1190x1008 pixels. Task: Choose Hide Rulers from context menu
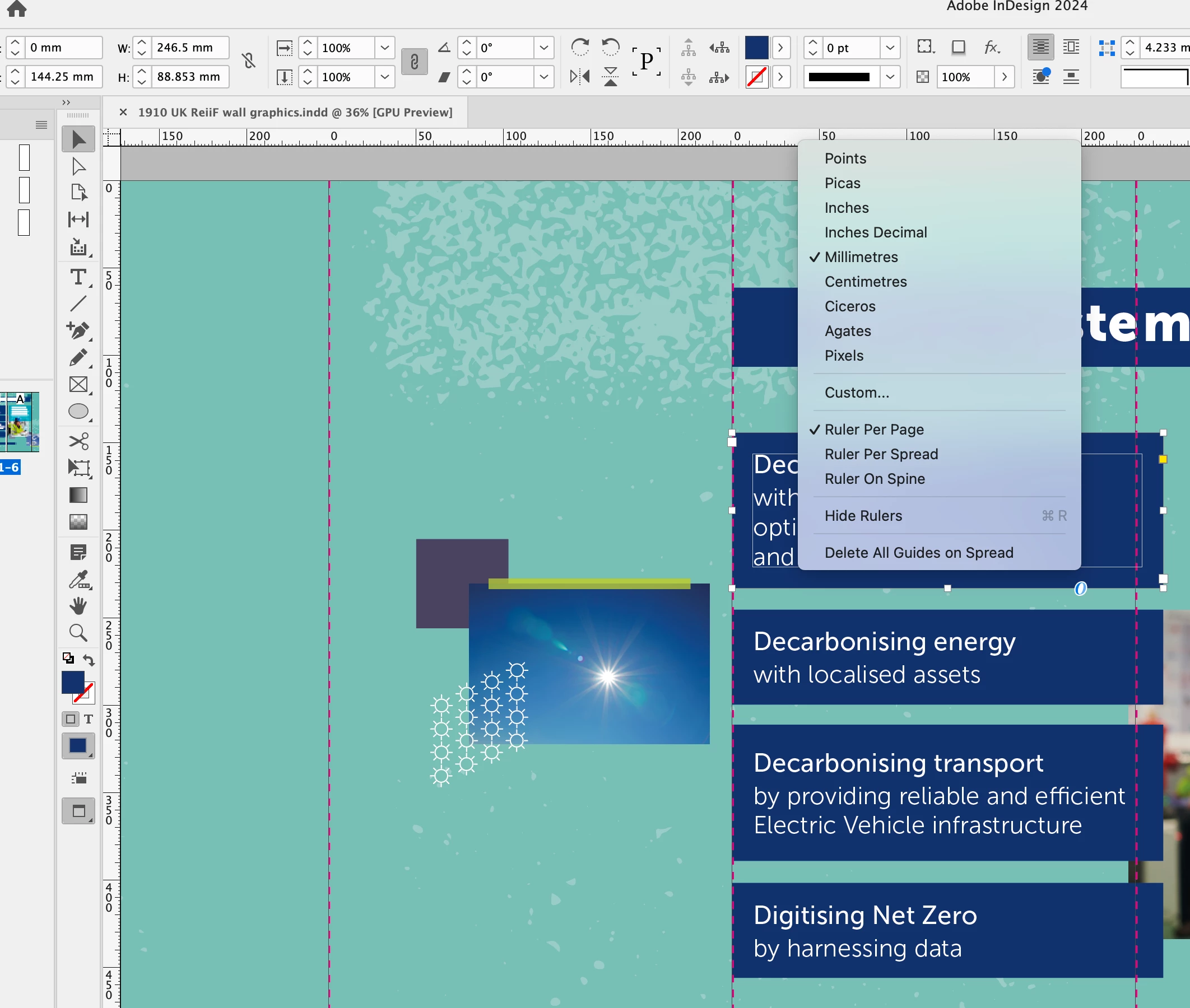pos(863,516)
